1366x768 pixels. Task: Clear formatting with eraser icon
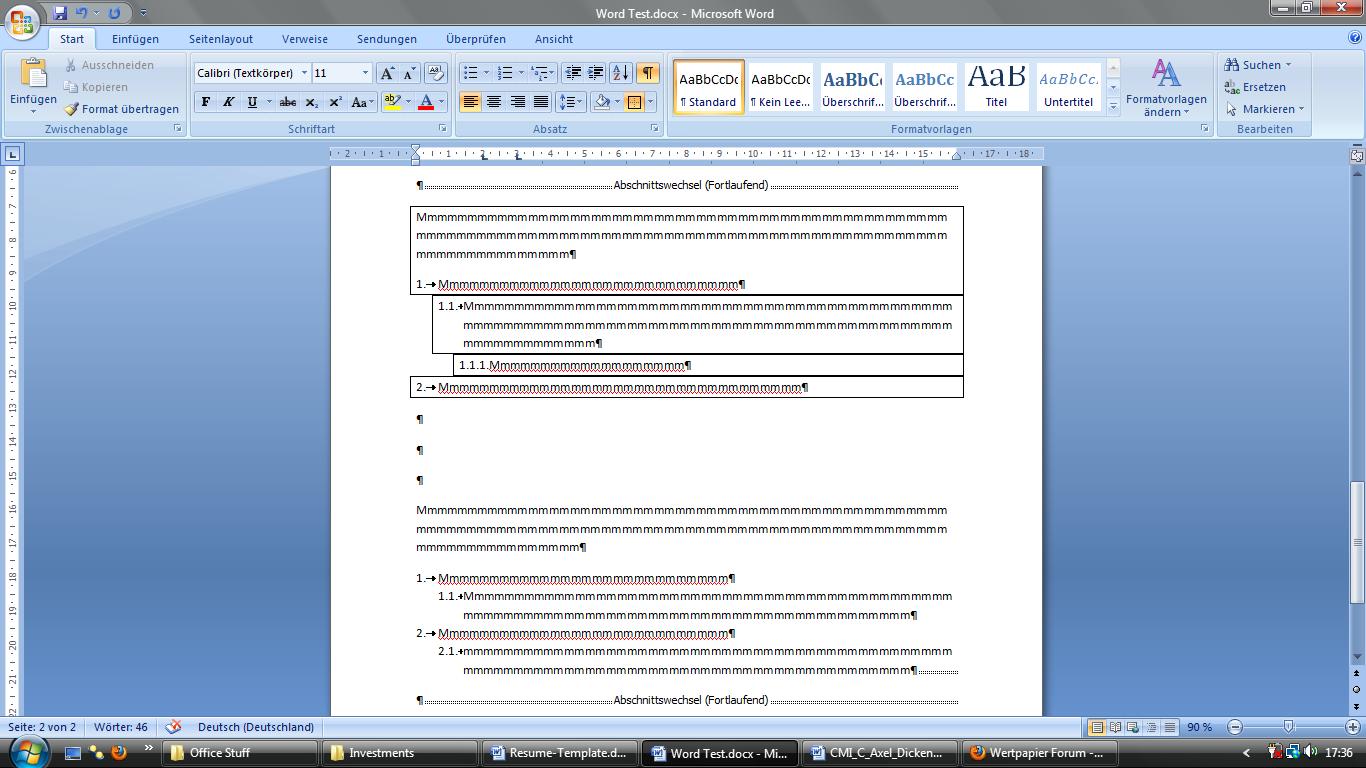[435, 73]
